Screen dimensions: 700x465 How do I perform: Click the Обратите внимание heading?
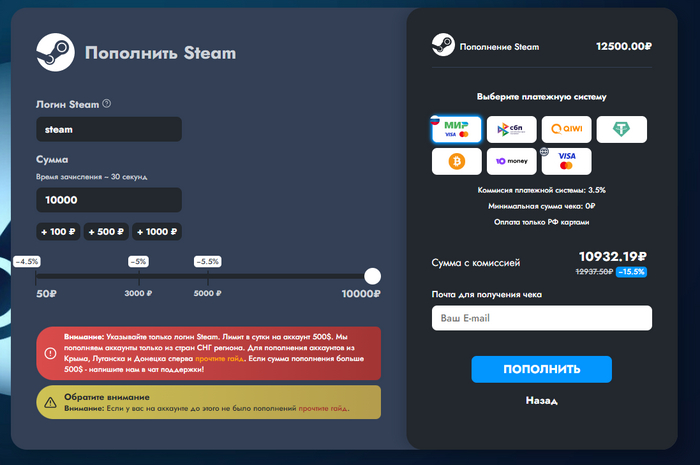(107, 397)
